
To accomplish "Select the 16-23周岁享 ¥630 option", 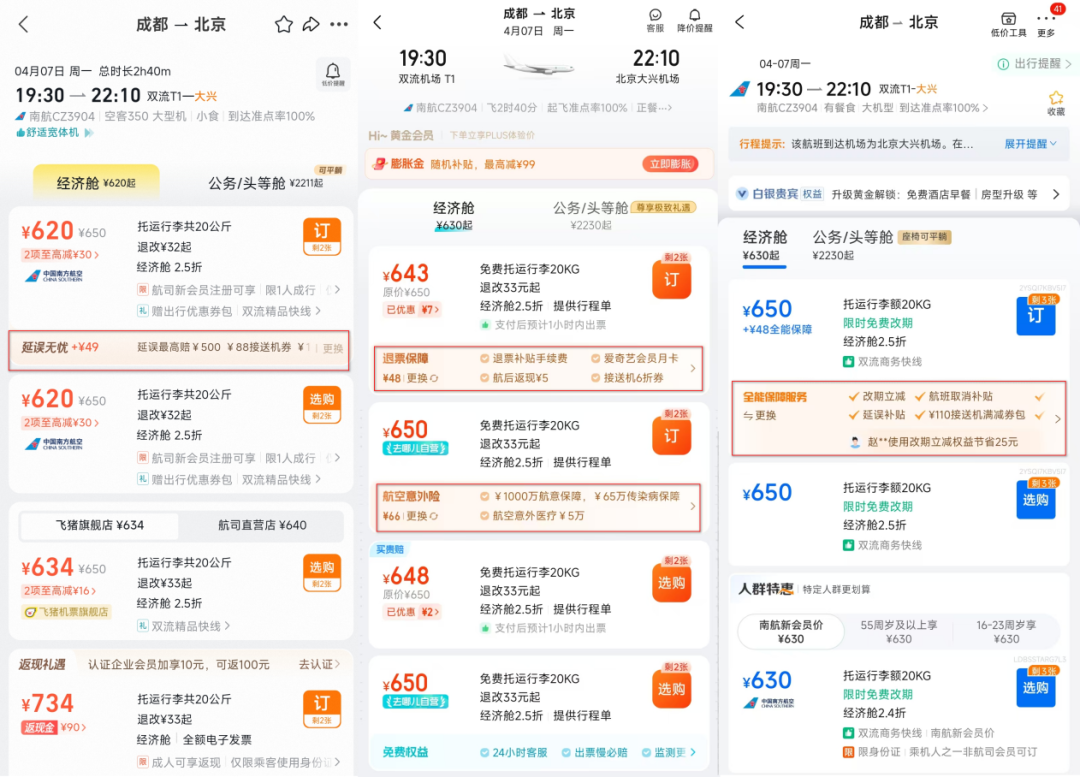I will (x=1006, y=632).
